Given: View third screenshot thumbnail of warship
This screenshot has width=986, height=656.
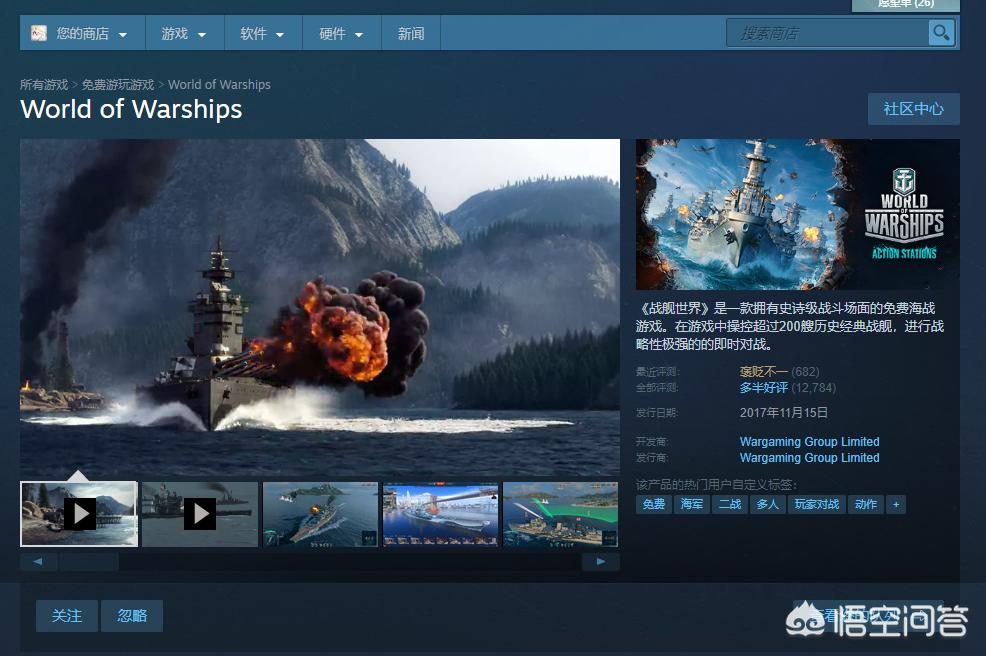Looking at the screenshot, I should click(321, 514).
